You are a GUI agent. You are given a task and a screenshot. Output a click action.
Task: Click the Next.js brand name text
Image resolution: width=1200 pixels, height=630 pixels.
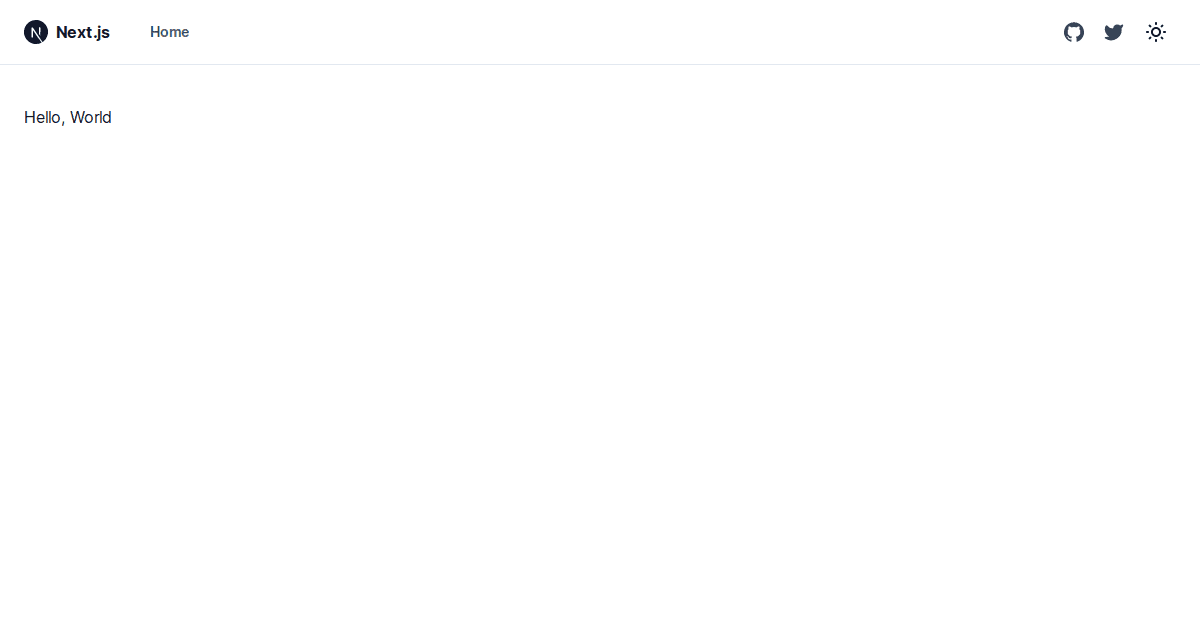(x=83, y=32)
